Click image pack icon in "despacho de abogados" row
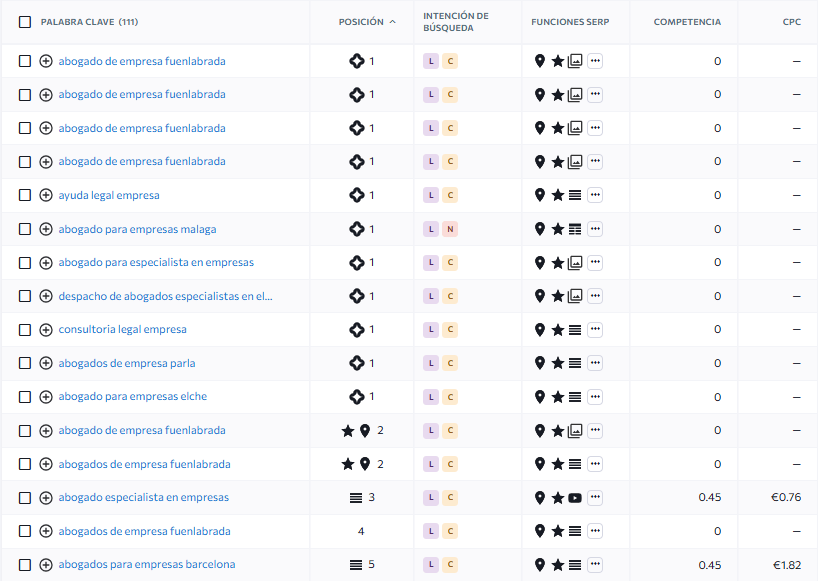 pyautogui.click(x=575, y=296)
